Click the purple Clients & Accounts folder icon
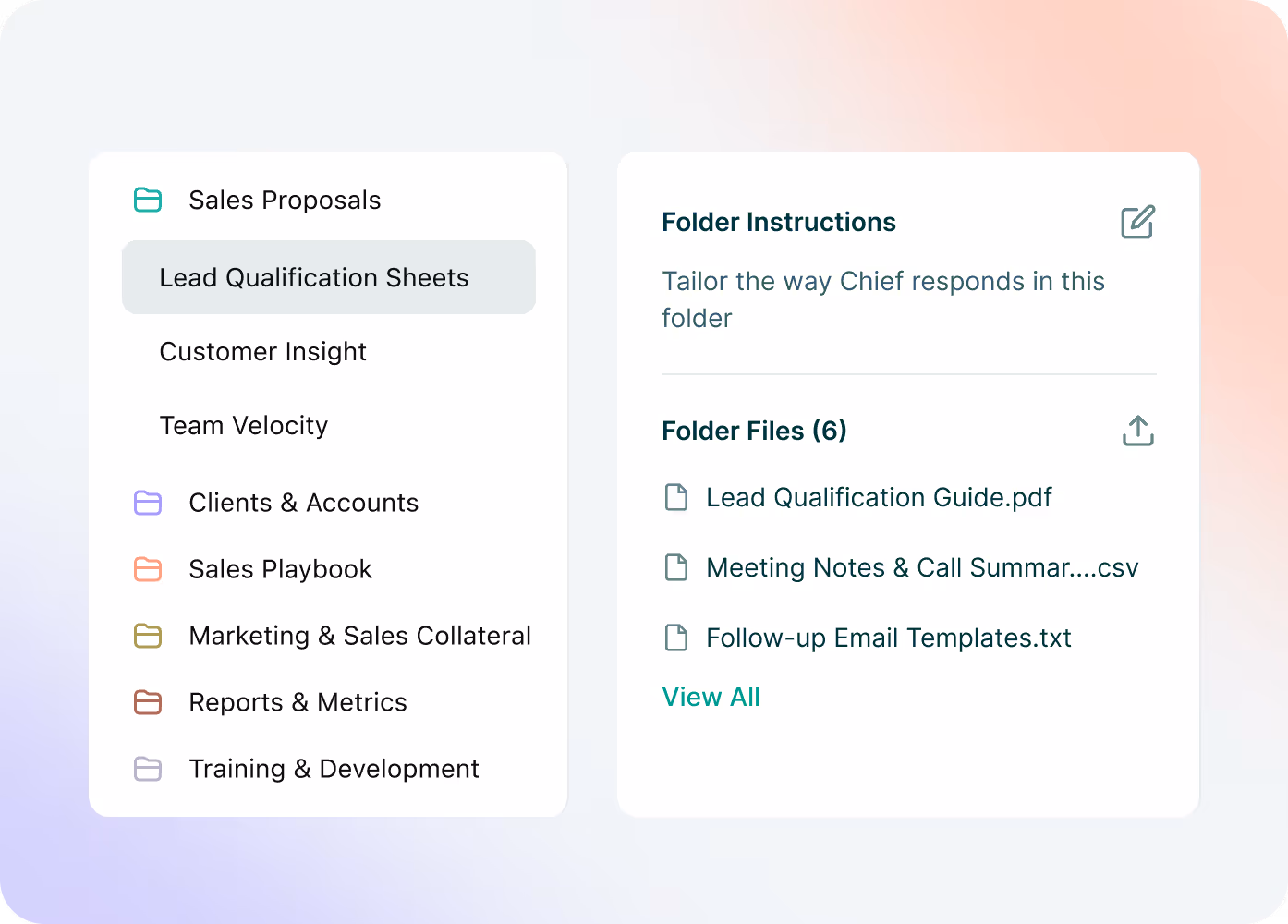The image size is (1288, 924). click(x=148, y=503)
